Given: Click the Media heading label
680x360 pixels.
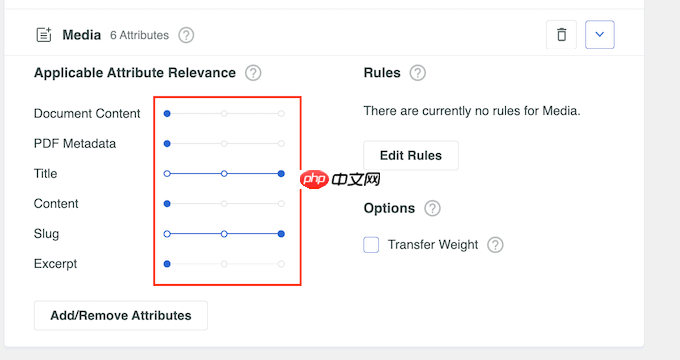Looking at the screenshot, I should (82, 35).
